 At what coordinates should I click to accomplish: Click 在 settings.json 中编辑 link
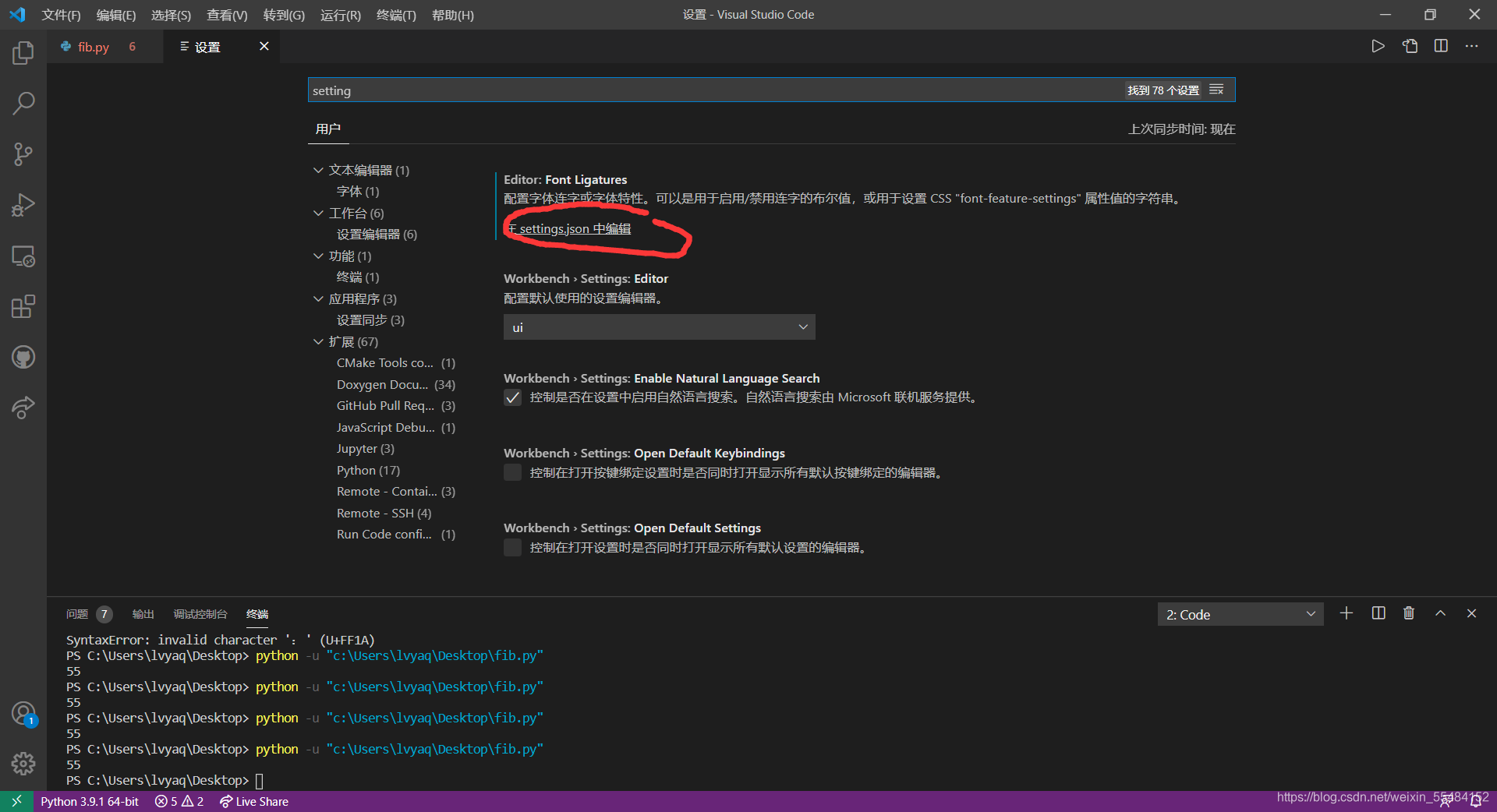tap(569, 229)
